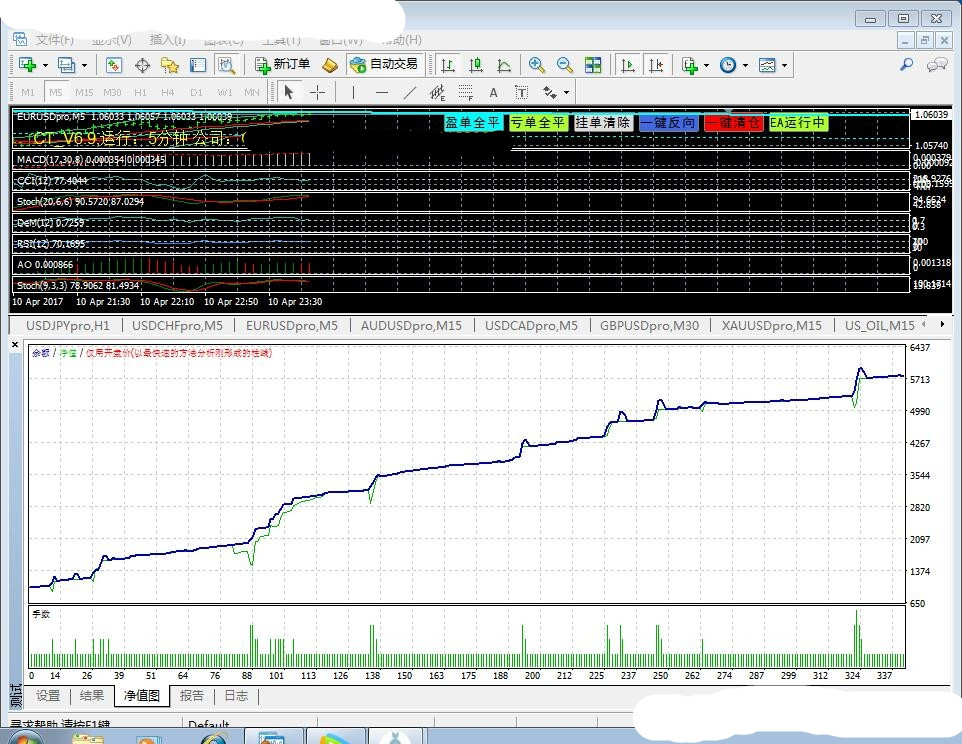This screenshot has width=962, height=744.
Task: Click the Tile Windows grid icon
Action: click(x=594, y=65)
